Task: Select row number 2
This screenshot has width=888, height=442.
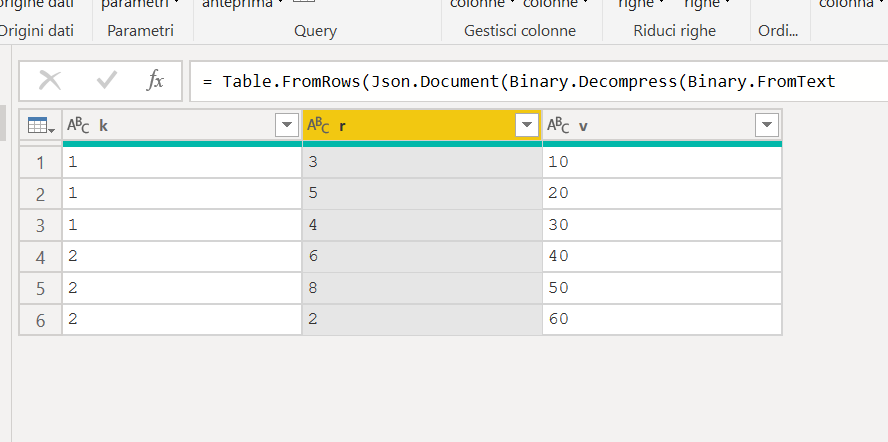Action: click(40, 194)
